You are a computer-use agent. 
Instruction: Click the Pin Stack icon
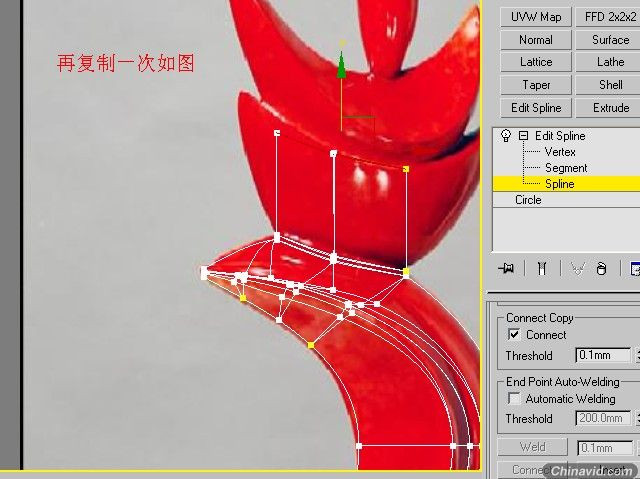(x=508, y=268)
